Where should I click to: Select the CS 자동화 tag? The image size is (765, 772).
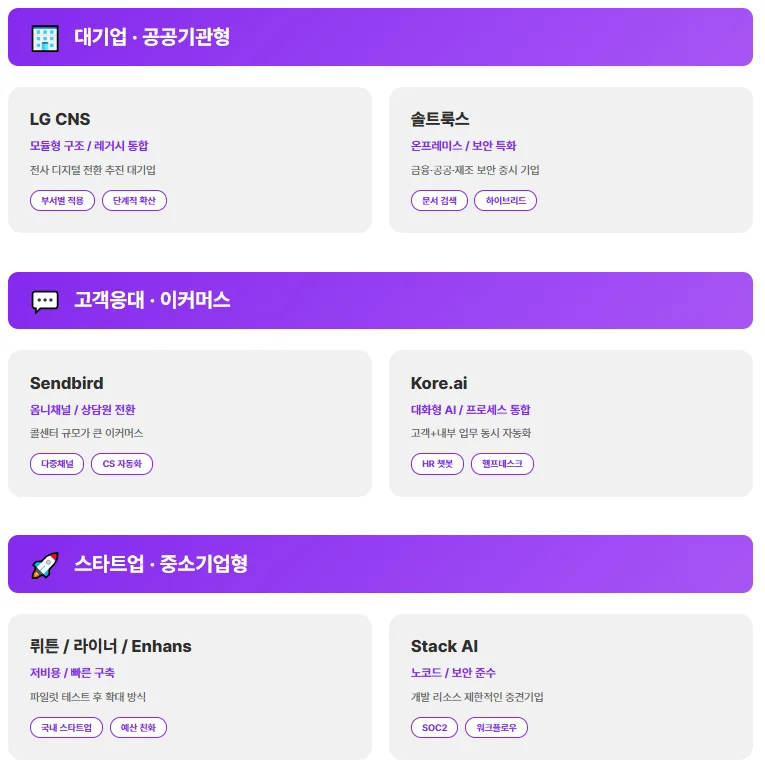click(x=122, y=464)
